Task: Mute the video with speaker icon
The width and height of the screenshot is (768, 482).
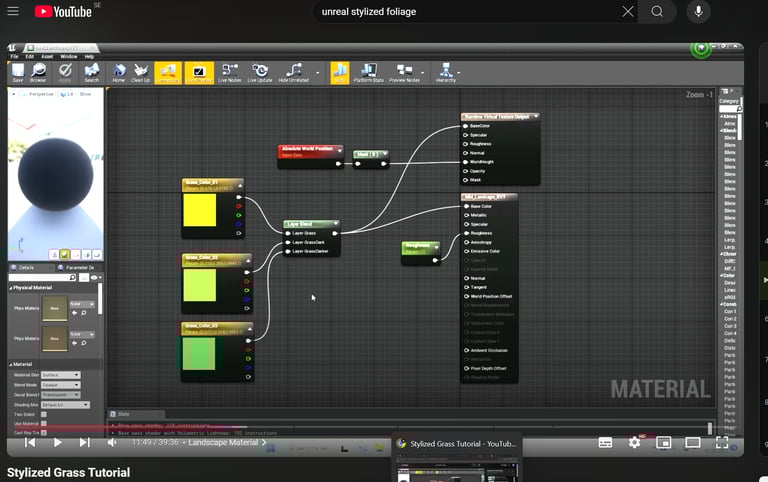Action: [x=112, y=442]
